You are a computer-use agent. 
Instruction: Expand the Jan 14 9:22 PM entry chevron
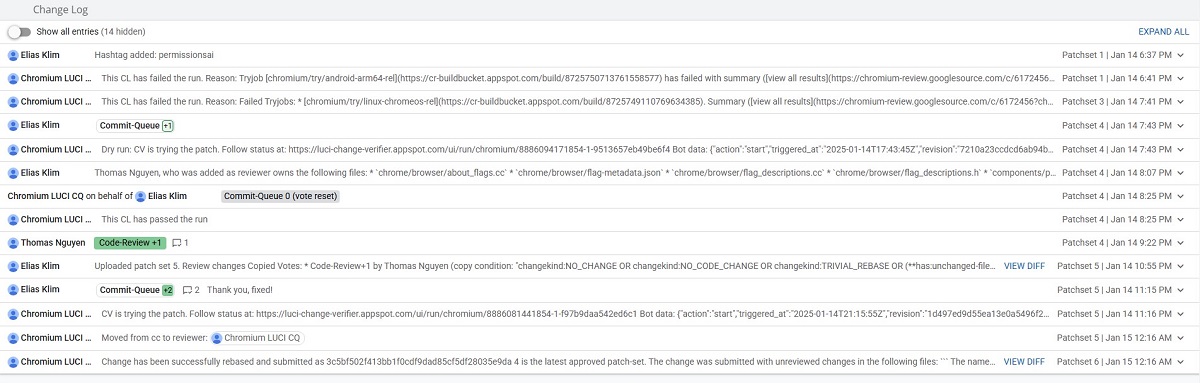pyautogui.click(x=1181, y=243)
